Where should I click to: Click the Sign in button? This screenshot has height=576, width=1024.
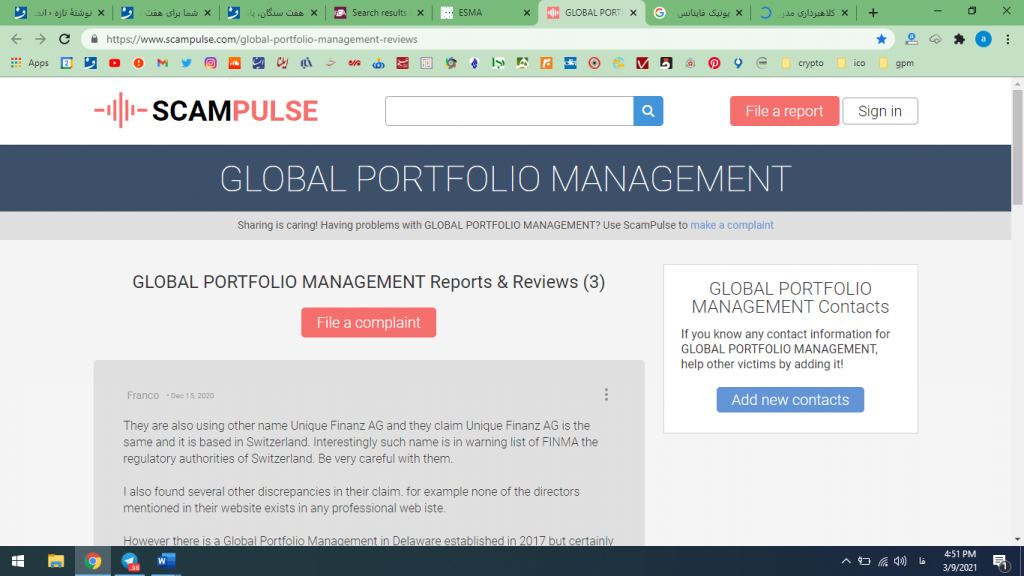pyautogui.click(x=879, y=111)
